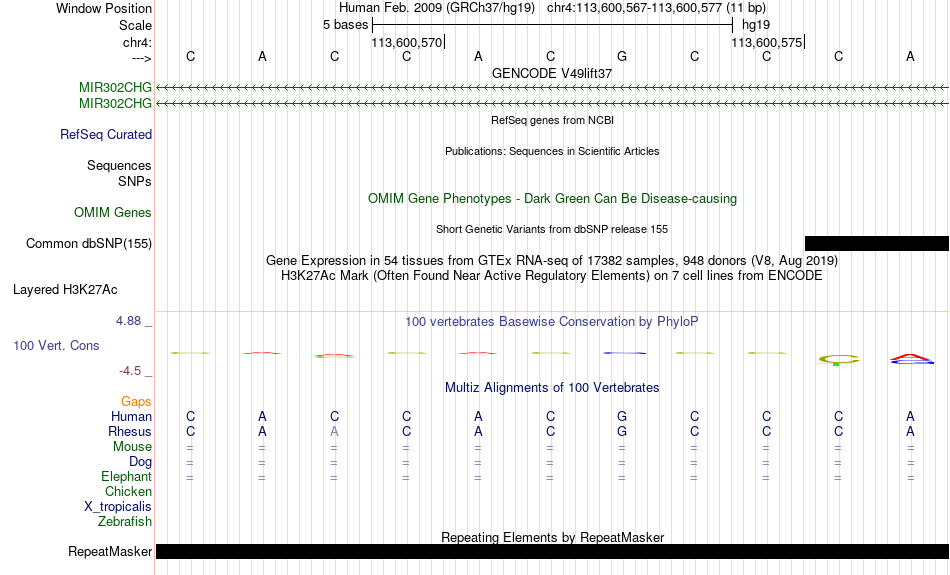Click the SNPs track label
The height and width of the screenshot is (575, 950).
tap(135, 181)
